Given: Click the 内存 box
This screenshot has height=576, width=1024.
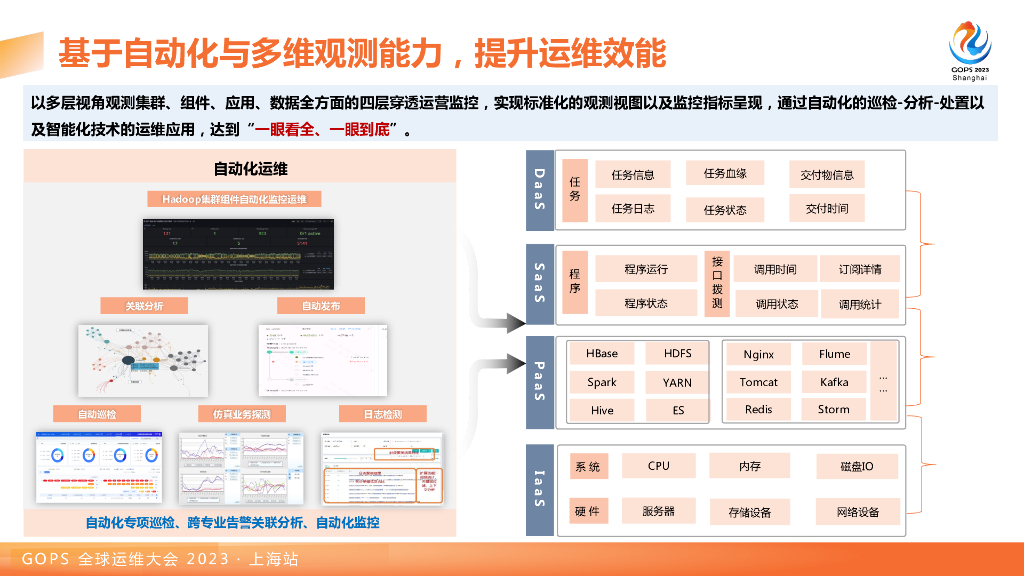Looking at the screenshot, I should (x=749, y=466).
